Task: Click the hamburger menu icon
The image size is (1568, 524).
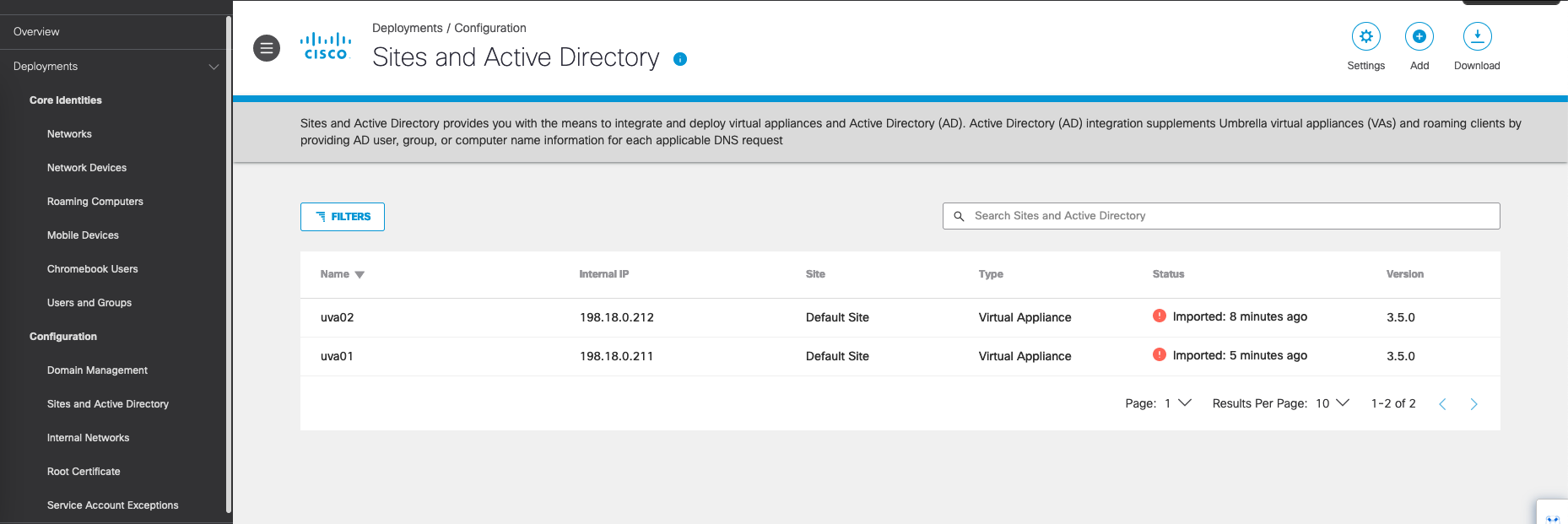Action: (x=267, y=48)
